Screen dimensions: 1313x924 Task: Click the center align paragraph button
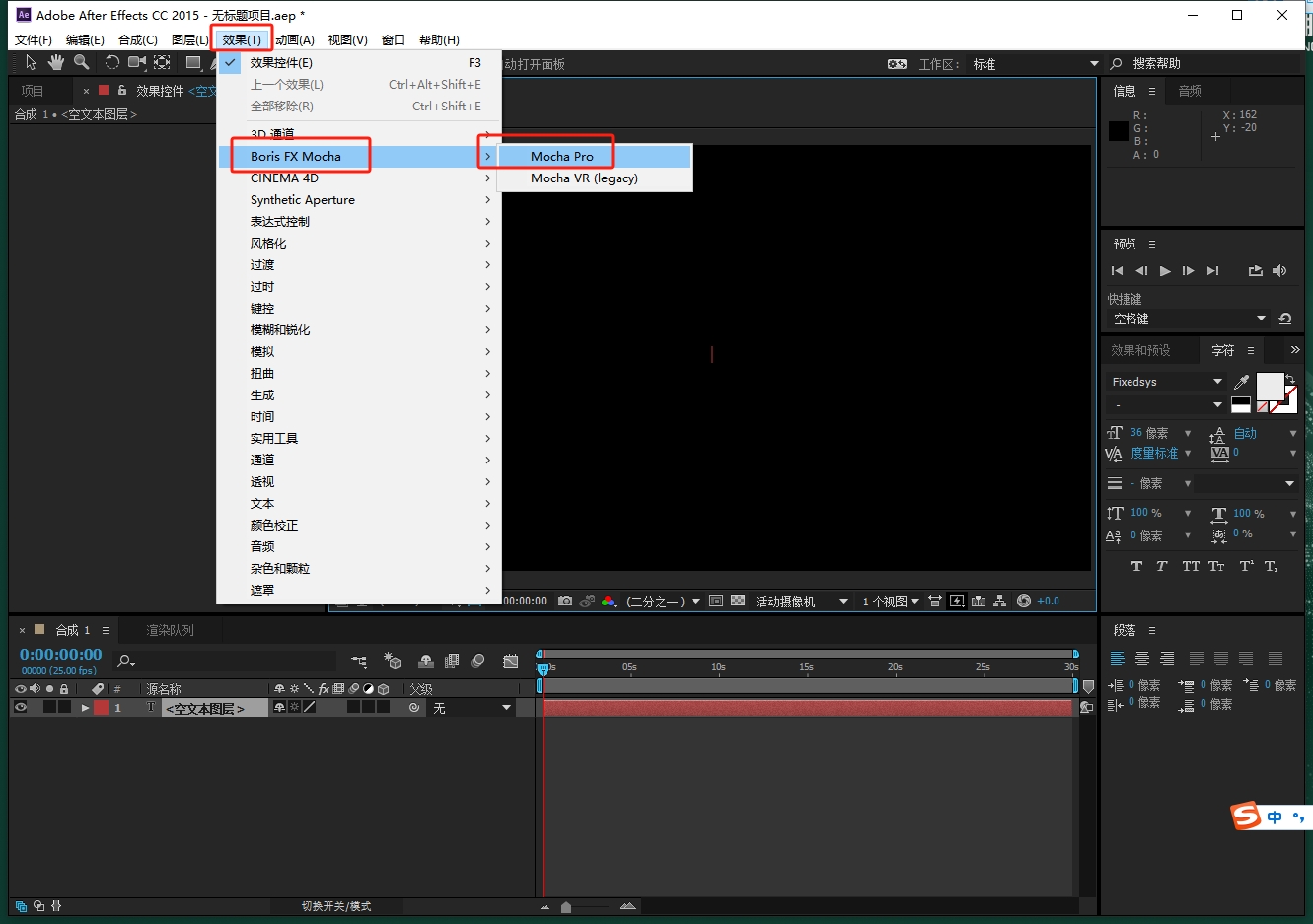pos(1142,659)
